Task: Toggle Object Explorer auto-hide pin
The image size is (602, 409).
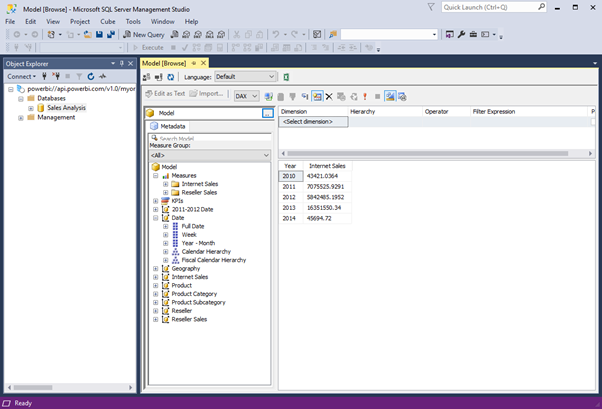Action: 122,63
